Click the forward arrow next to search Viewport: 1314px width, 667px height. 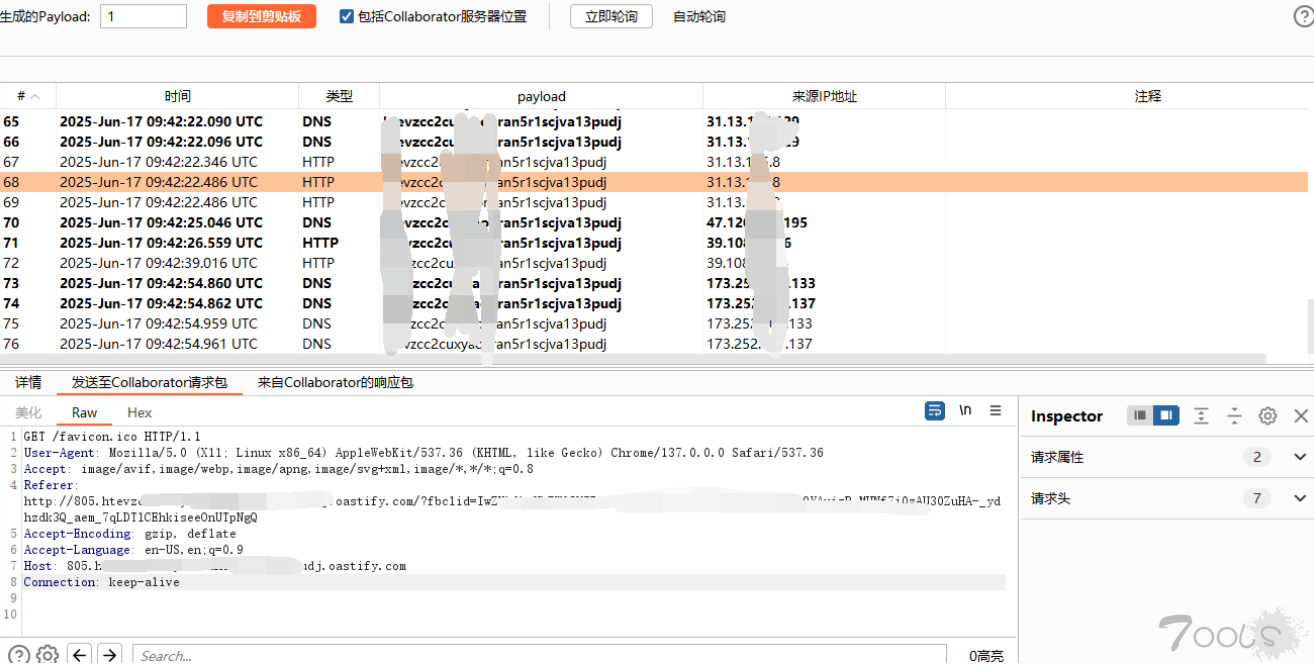(109, 655)
